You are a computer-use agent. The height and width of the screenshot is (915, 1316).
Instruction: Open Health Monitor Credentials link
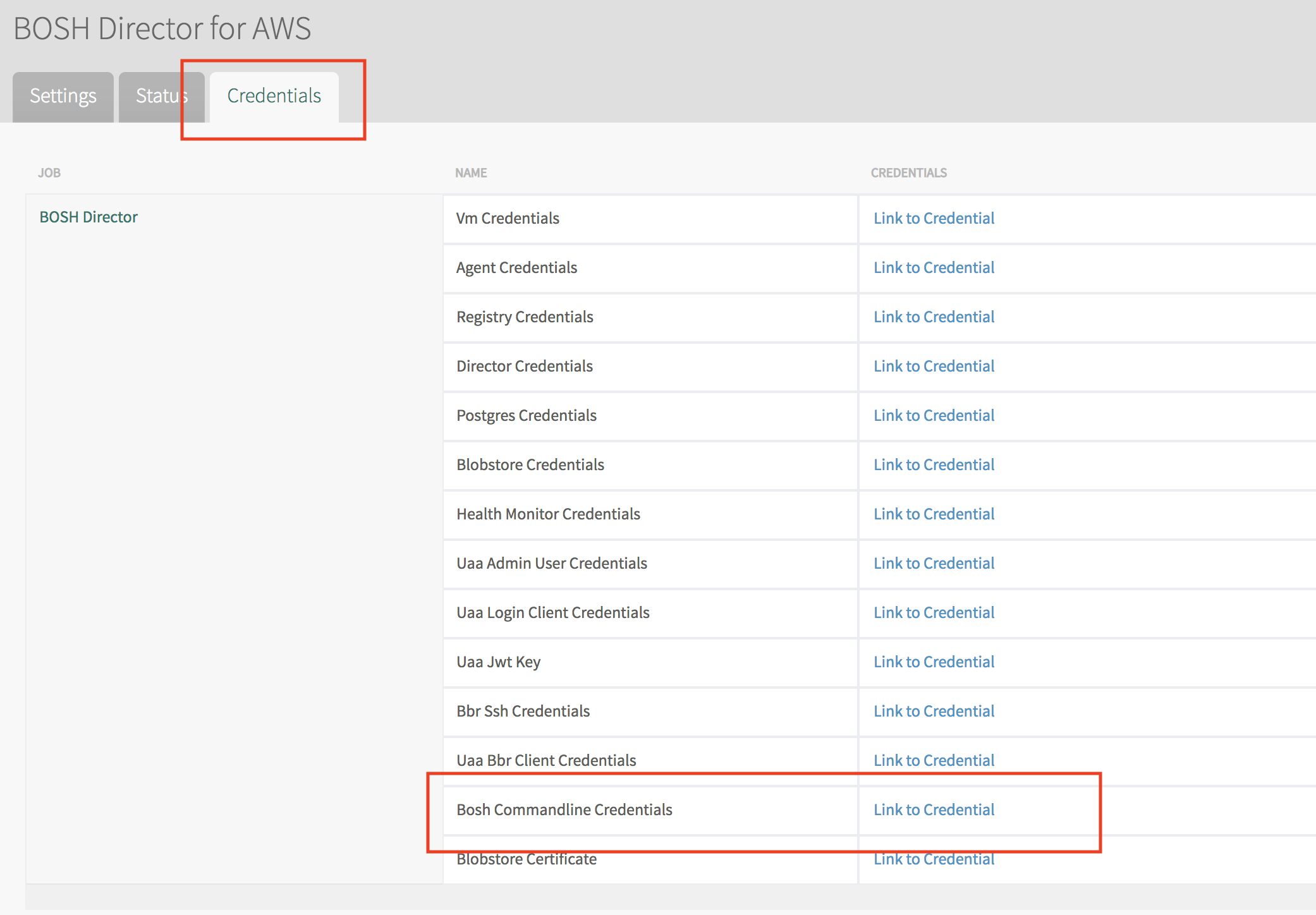pos(933,514)
